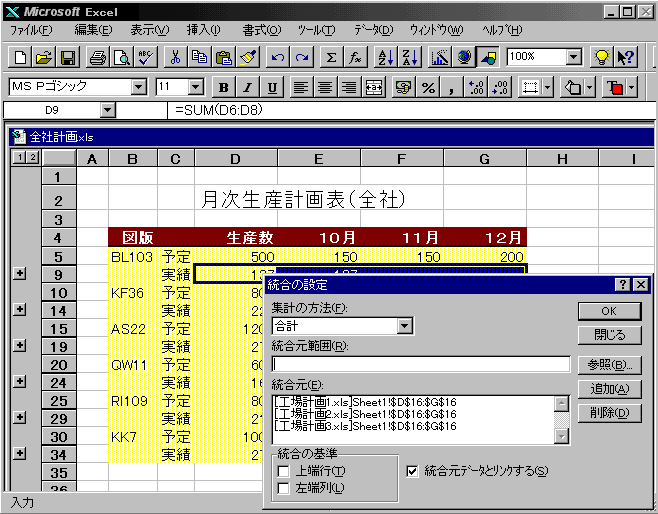The width and height of the screenshot is (658, 514).
Task: Enable the 左端列 checkbox
Action: pyautogui.click(x=285, y=487)
